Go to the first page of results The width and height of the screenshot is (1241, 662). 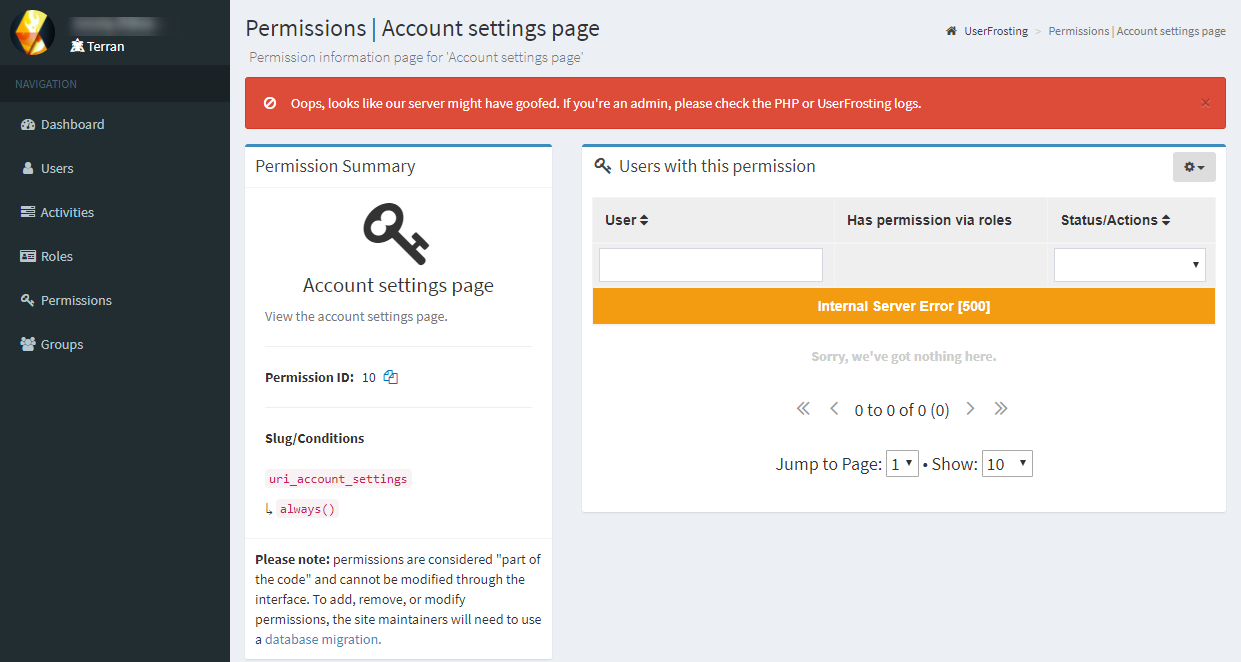[802, 409]
